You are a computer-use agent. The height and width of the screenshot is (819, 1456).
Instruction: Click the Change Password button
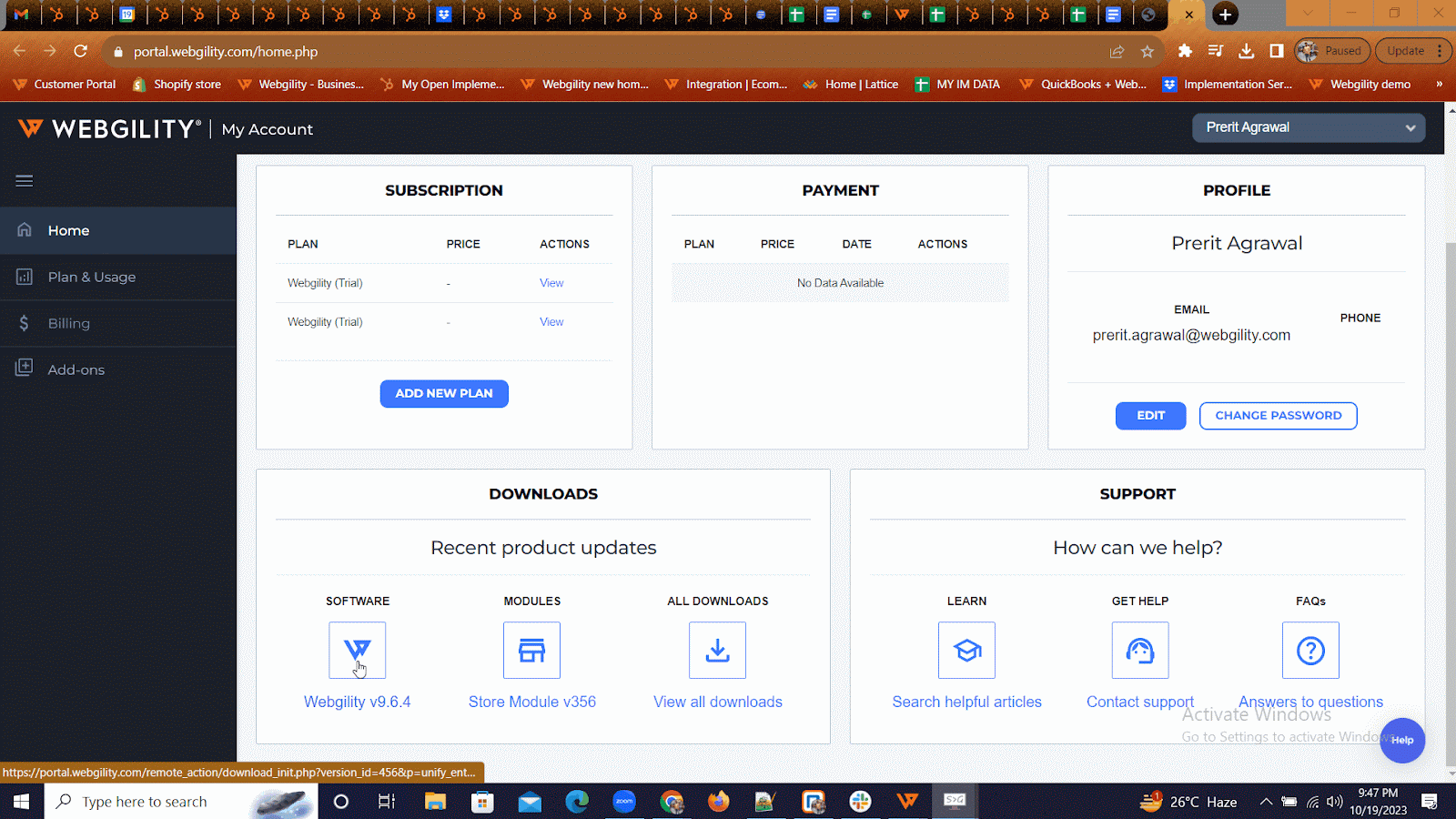pyautogui.click(x=1278, y=415)
